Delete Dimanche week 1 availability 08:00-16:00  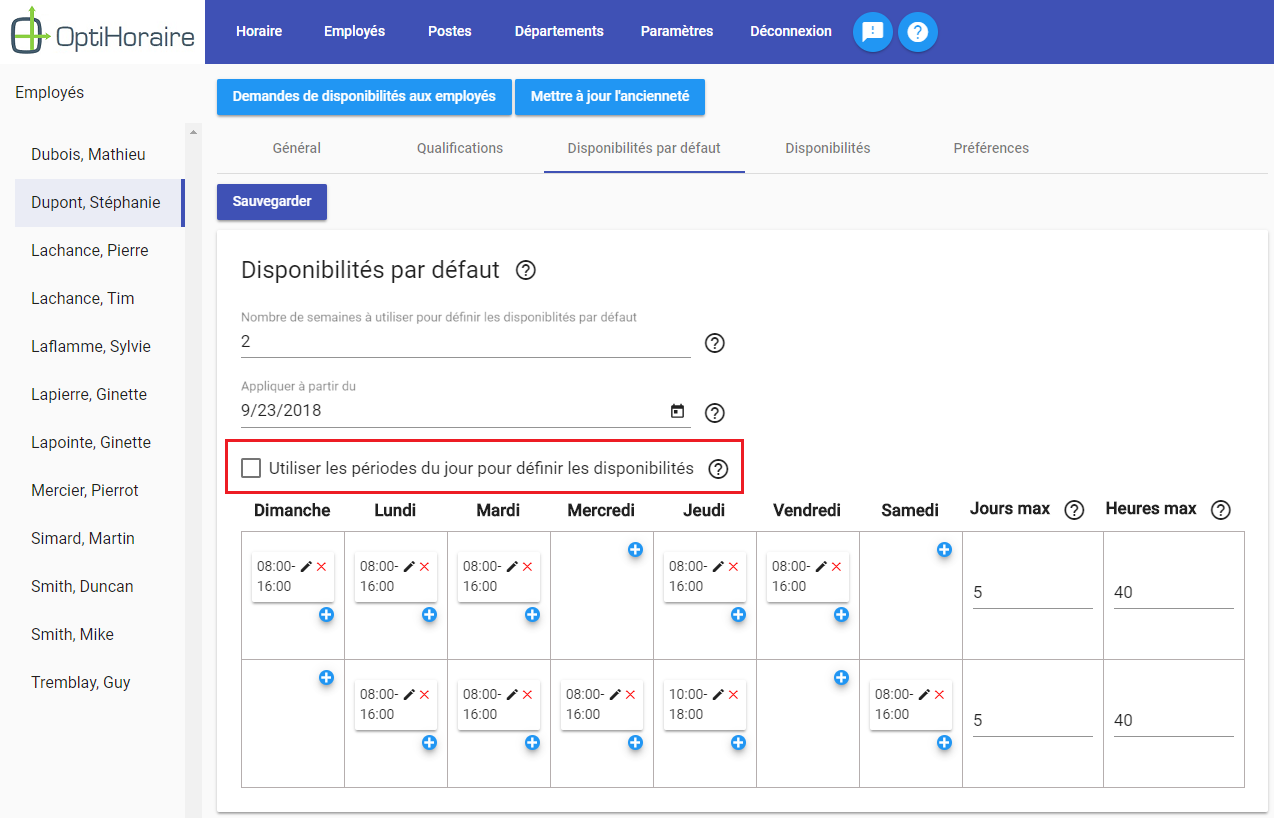pyautogui.click(x=321, y=567)
